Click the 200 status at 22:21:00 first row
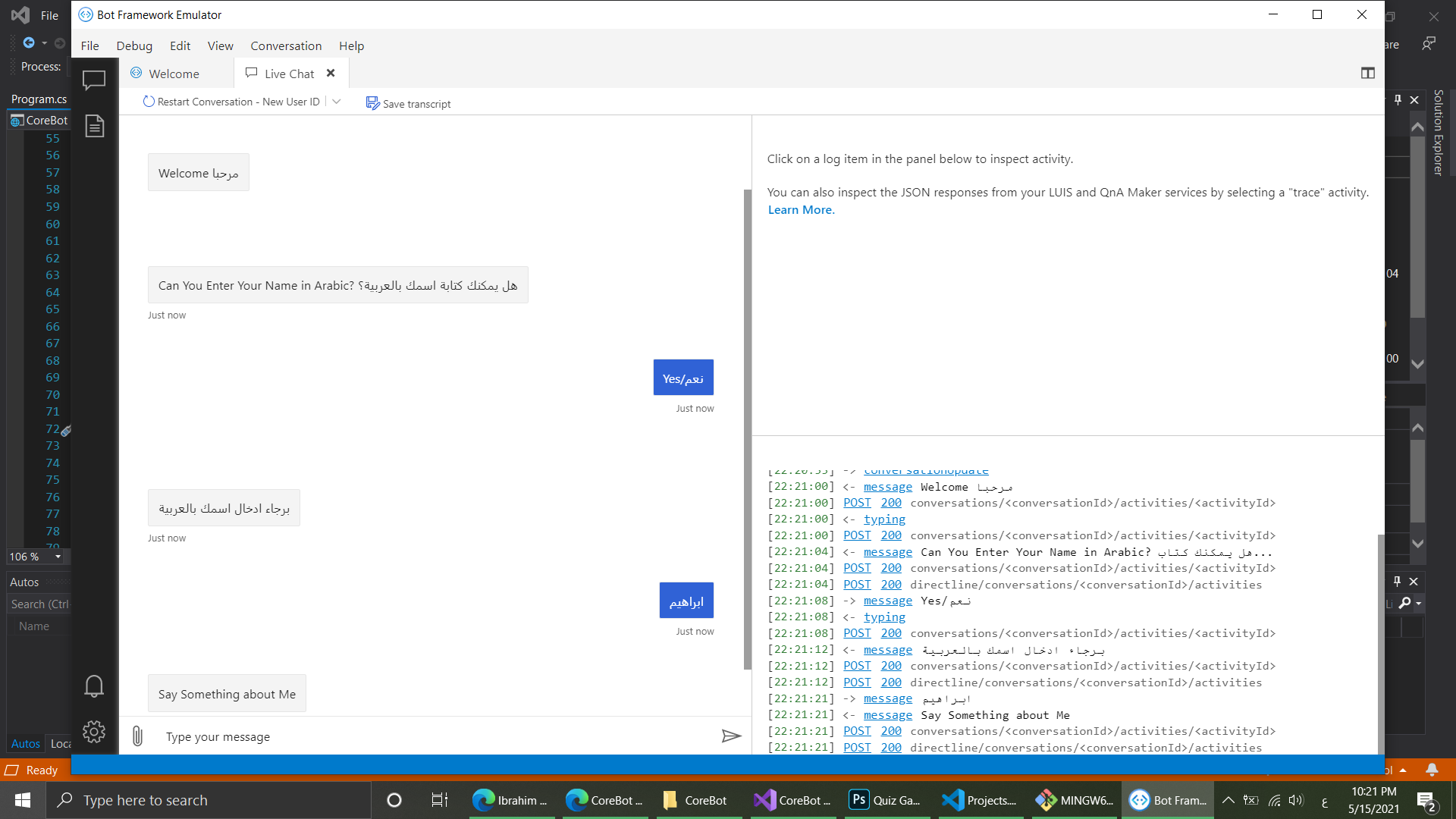This screenshot has width=1456, height=819. [891, 503]
